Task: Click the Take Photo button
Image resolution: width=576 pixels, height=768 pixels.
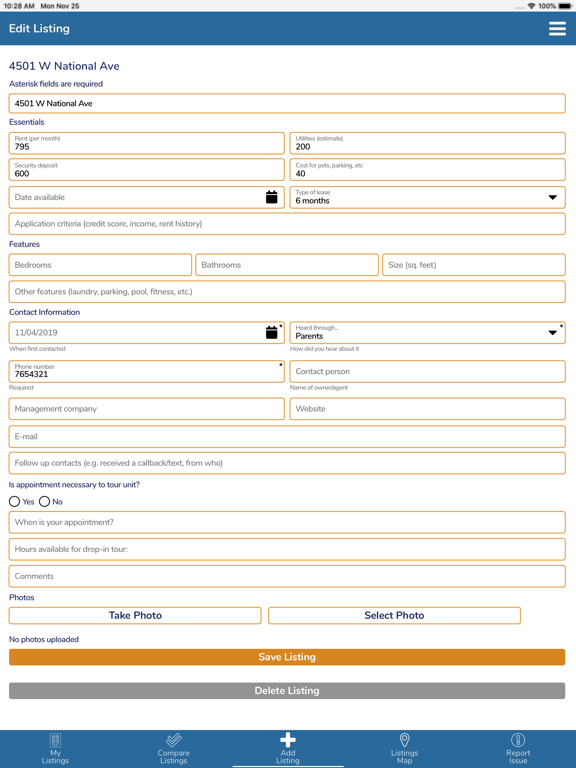Action: click(x=135, y=616)
